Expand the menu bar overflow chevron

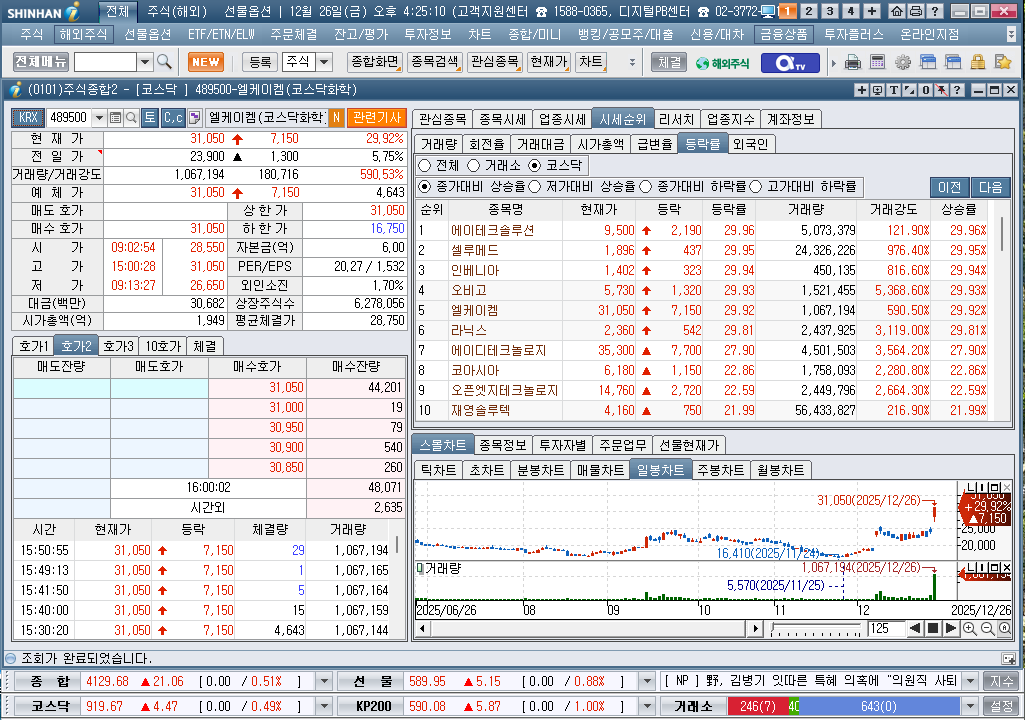coord(1012,34)
